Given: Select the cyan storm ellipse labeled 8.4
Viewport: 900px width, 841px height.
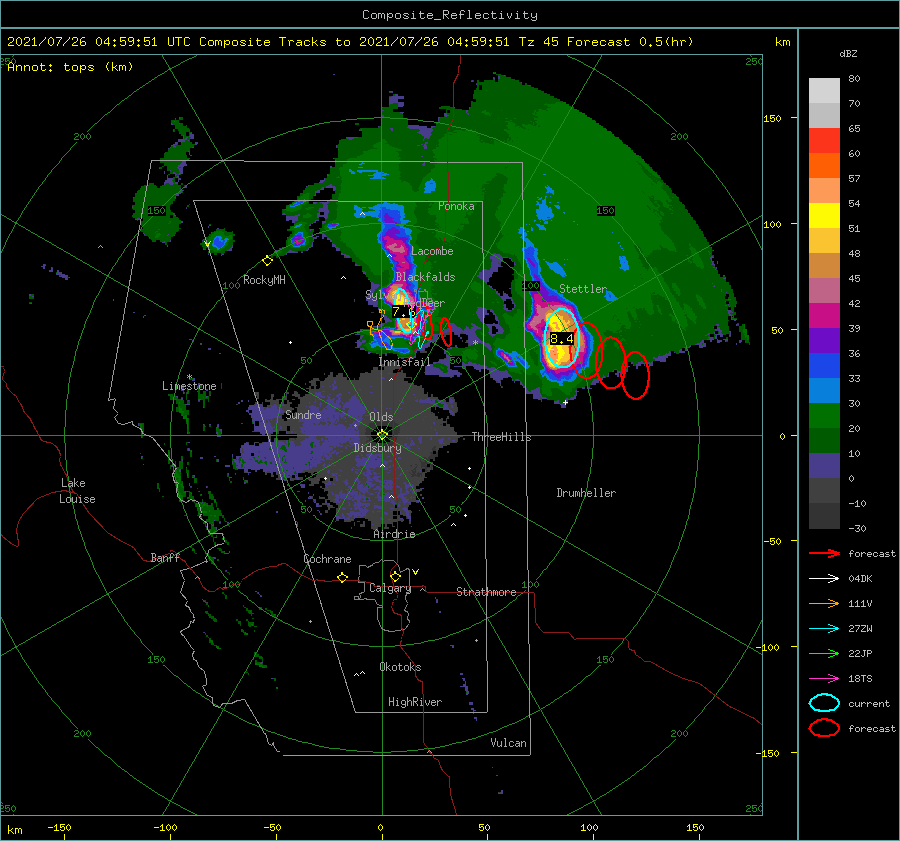Looking at the screenshot, I should tap(561, 338).
